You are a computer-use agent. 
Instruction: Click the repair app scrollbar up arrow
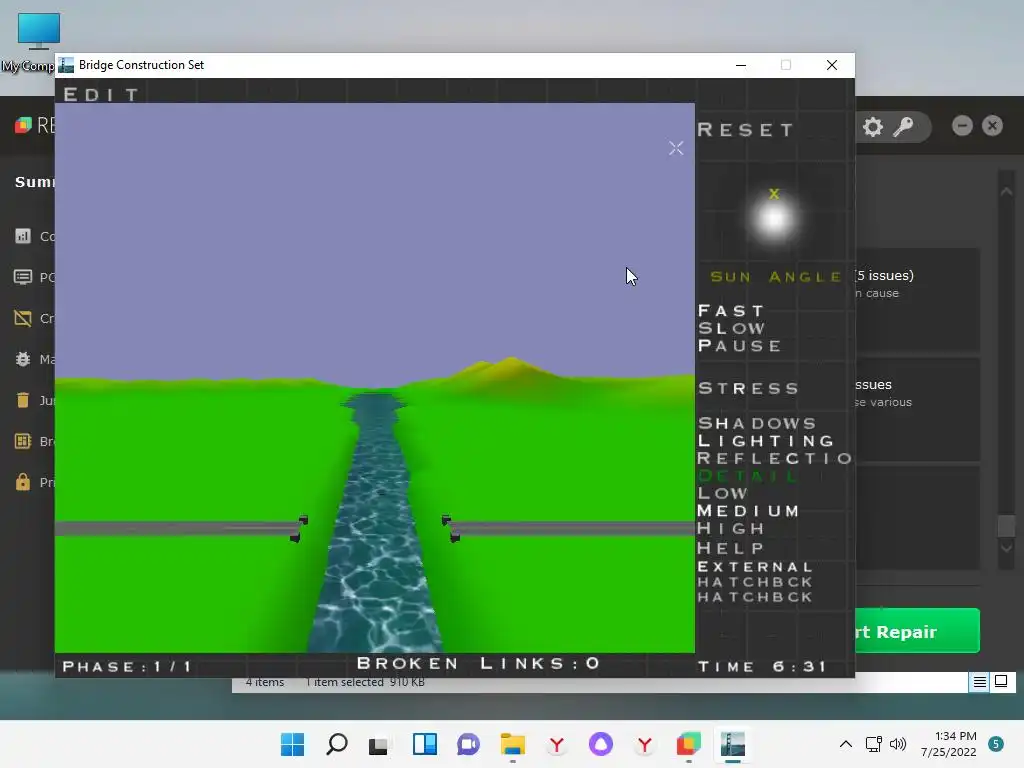pos(1006,191)
